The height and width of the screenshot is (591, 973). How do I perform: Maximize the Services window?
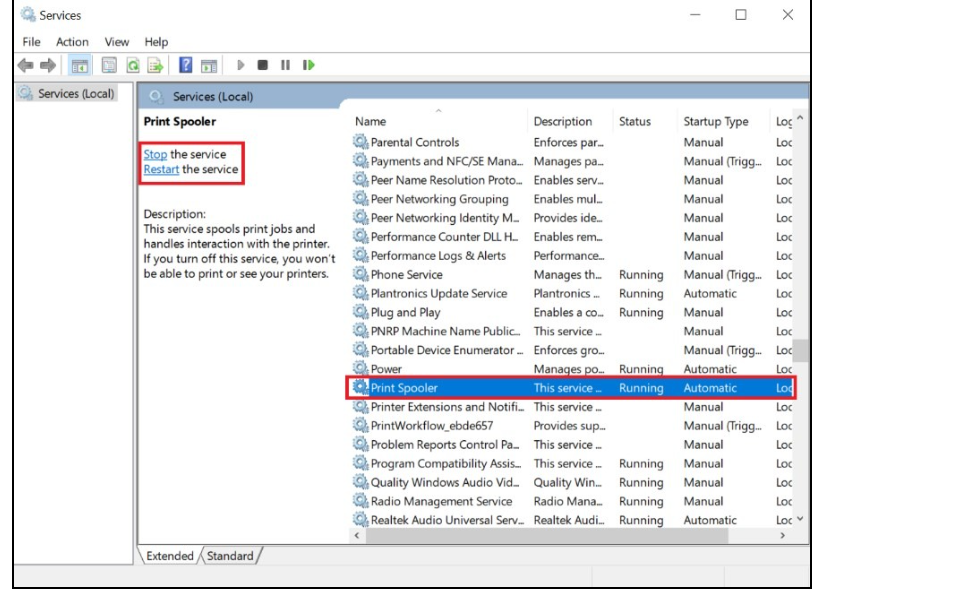pos(741,14)
